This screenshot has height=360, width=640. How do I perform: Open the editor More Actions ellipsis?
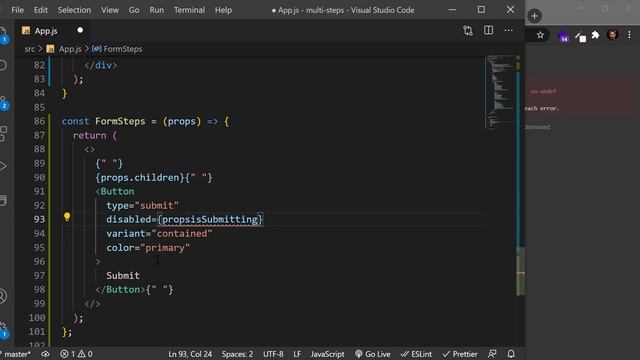[x=509, y=30]
